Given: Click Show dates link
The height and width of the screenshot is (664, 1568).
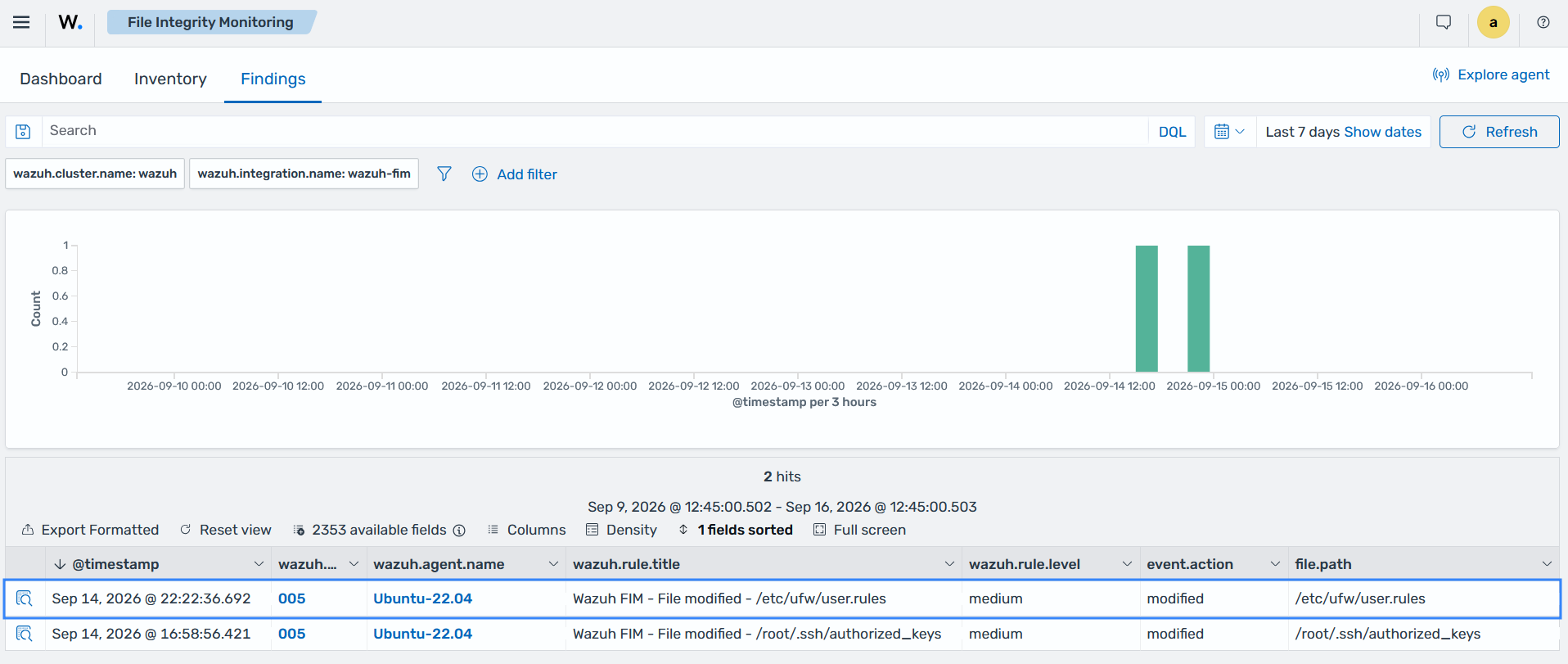Looking at the screenshot, I should click(x=1383, y=132).
